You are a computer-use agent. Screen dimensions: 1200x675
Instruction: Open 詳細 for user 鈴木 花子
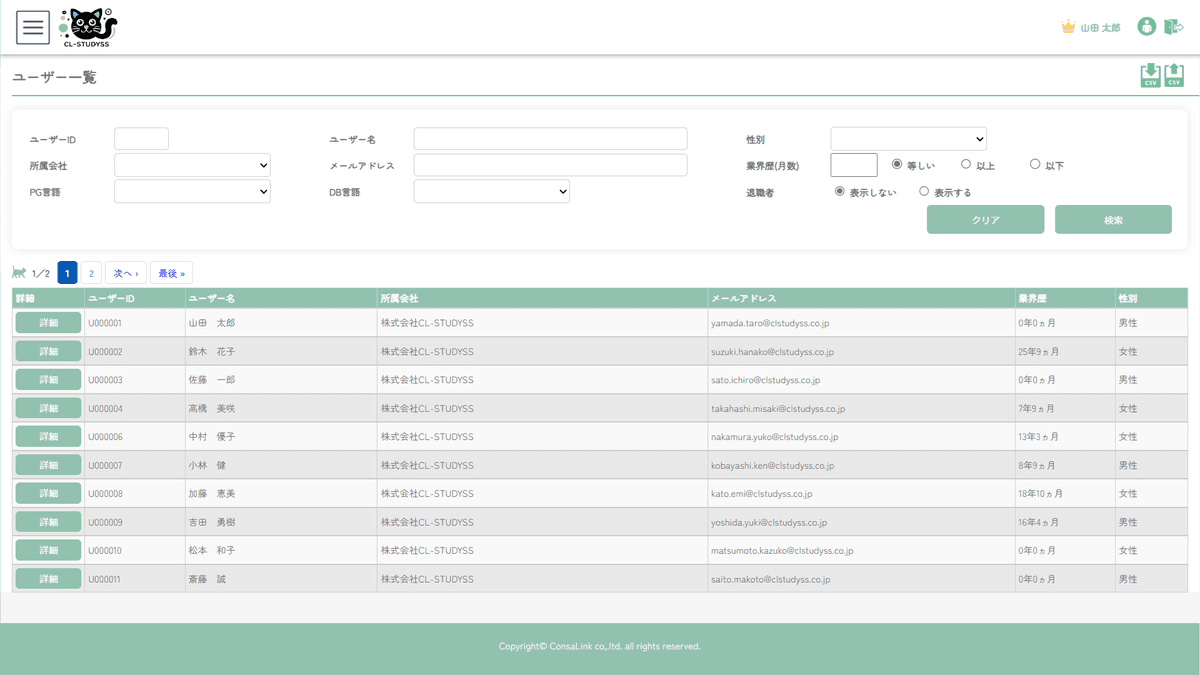point(48,352)
